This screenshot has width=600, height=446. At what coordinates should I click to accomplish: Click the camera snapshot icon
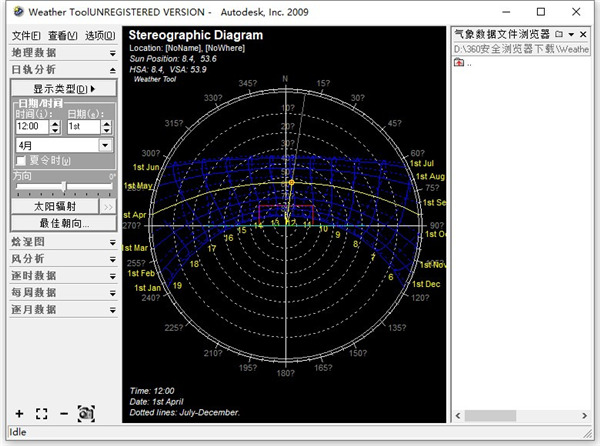coord(86,413)
